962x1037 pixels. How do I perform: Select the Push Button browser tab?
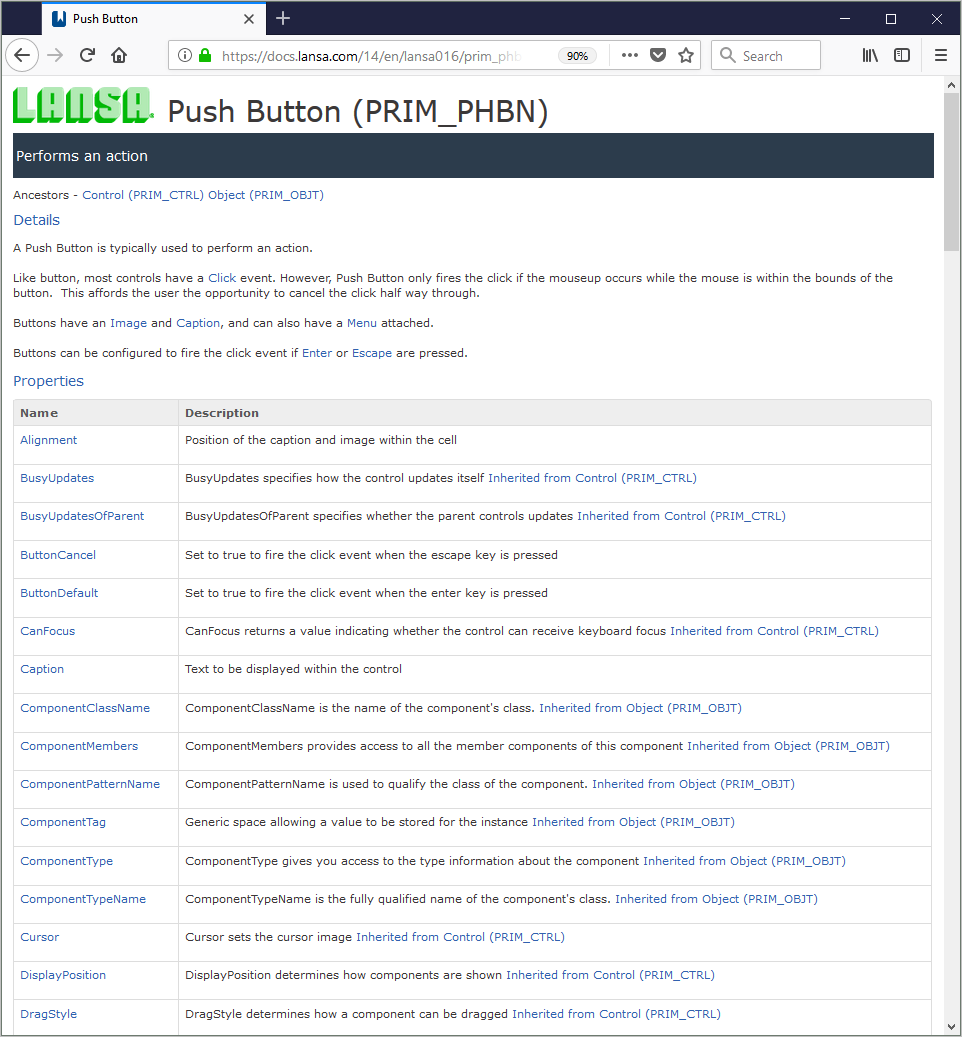(154, 19)
